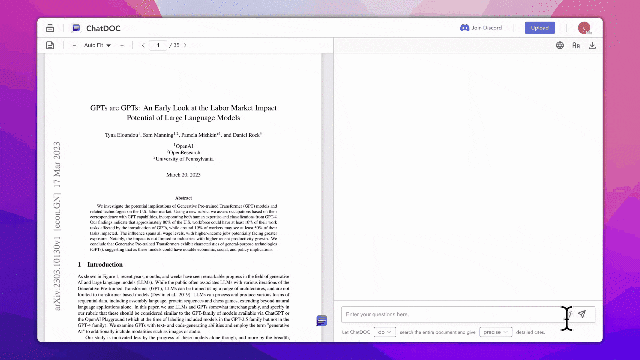
Task: Click the blue chat bubble on PDF
Action: (x=322, y=321)
